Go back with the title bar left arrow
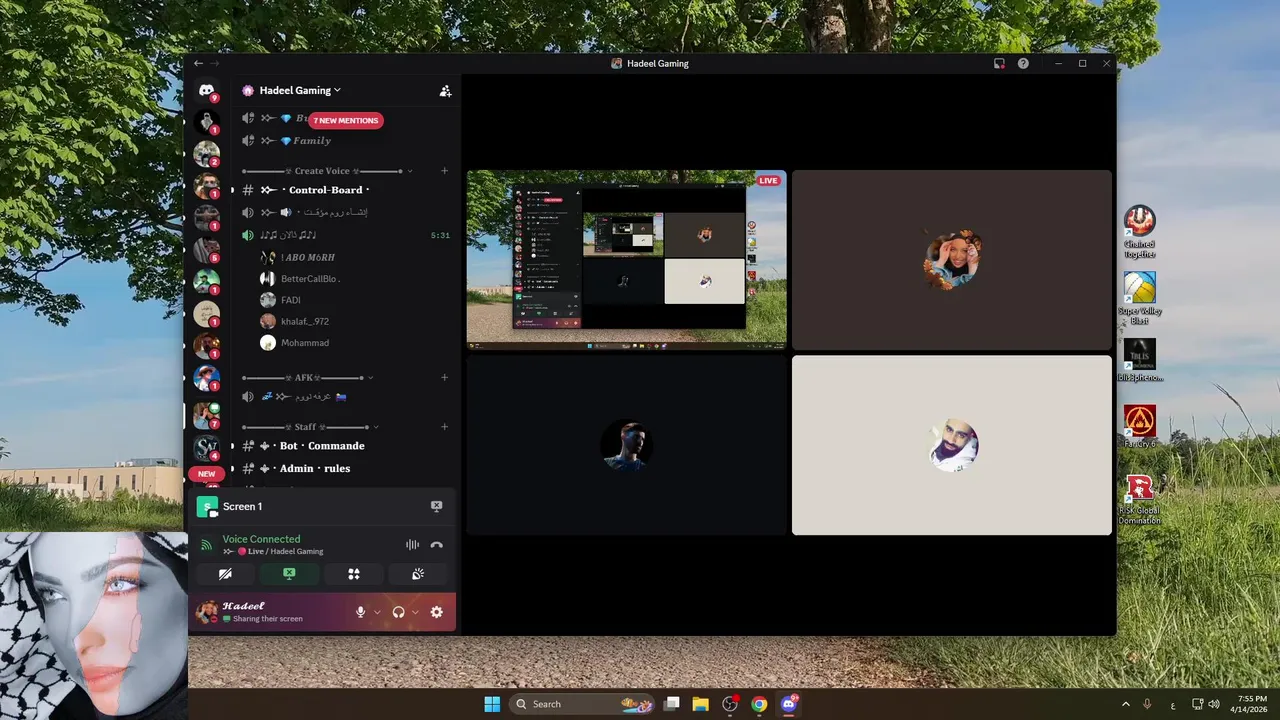 [x=198, y=63]
